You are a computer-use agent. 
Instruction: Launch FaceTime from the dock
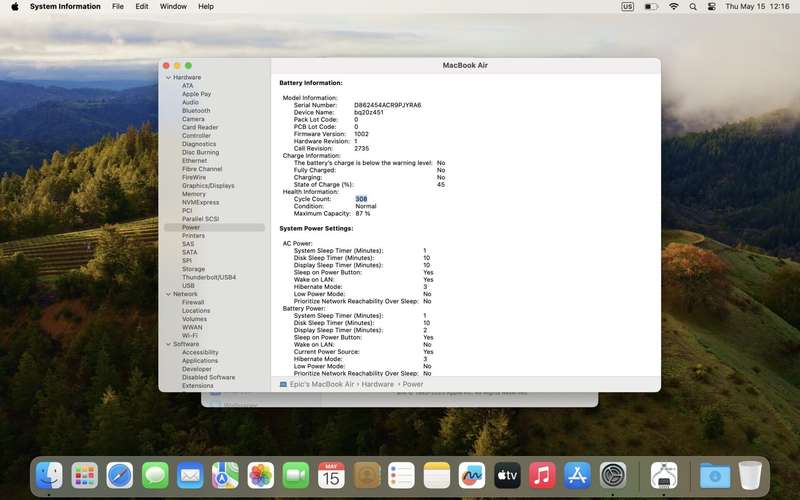click(296, 476)
